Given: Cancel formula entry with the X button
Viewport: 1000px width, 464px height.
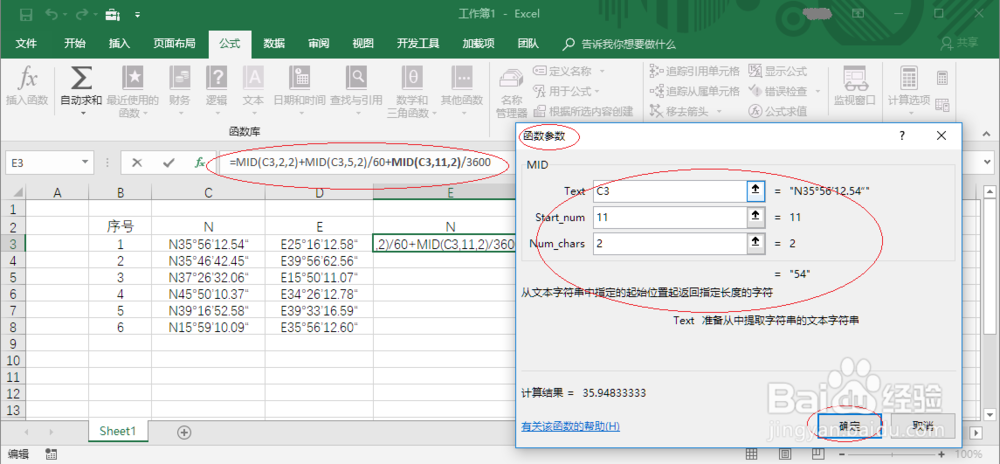Looking at the screenshot, I should (x=136, y=163).
